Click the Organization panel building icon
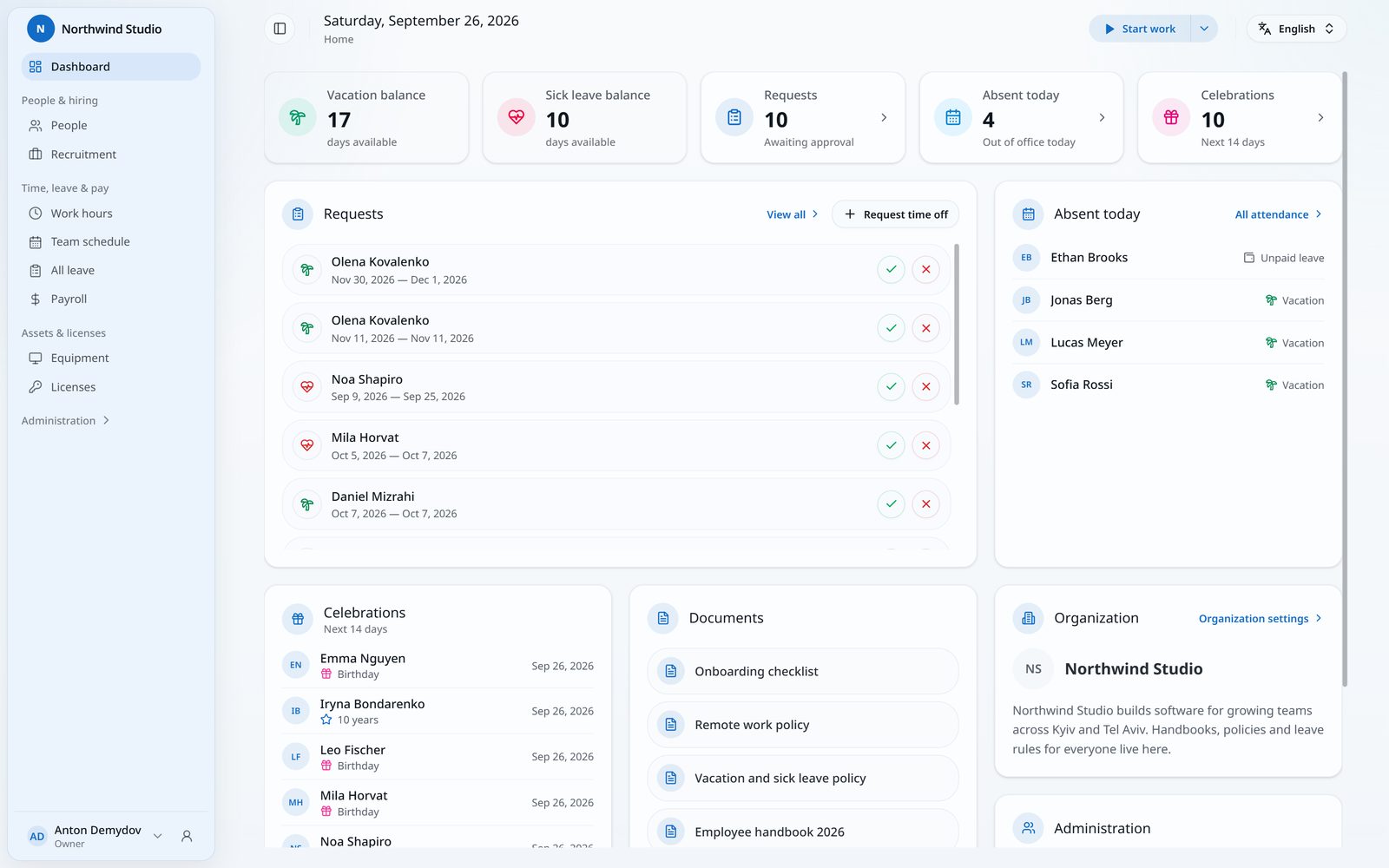 tap(1029, 618)
